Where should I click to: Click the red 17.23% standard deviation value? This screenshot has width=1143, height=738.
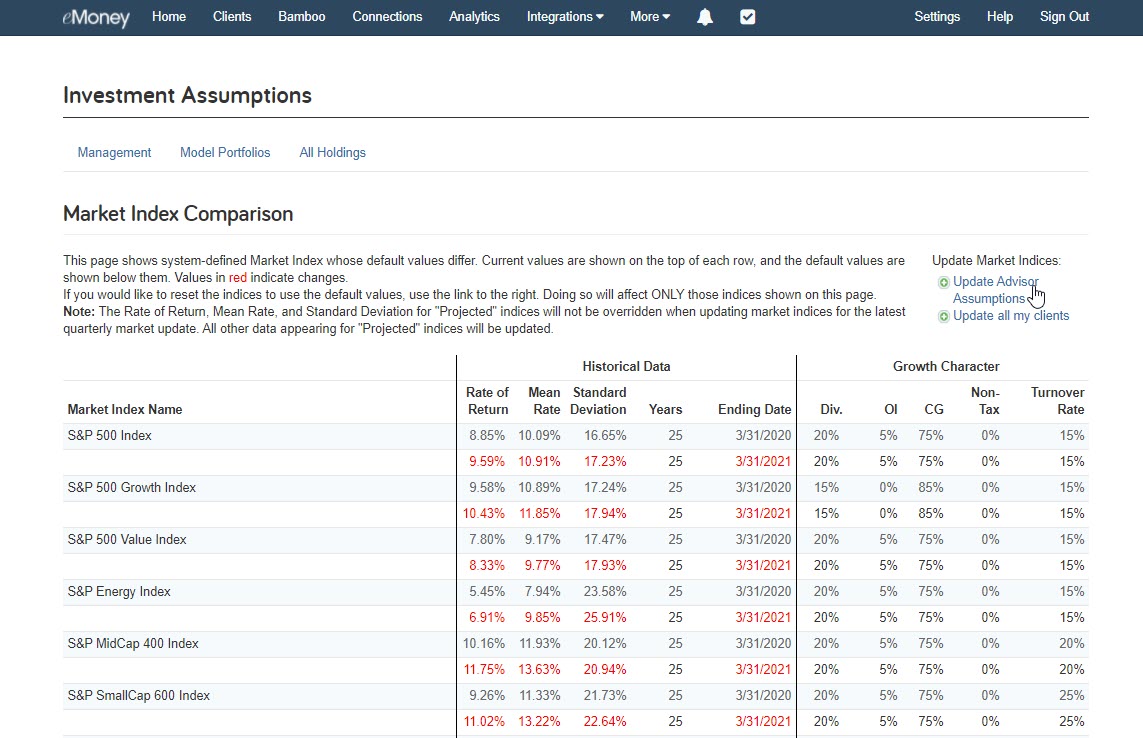605,462
